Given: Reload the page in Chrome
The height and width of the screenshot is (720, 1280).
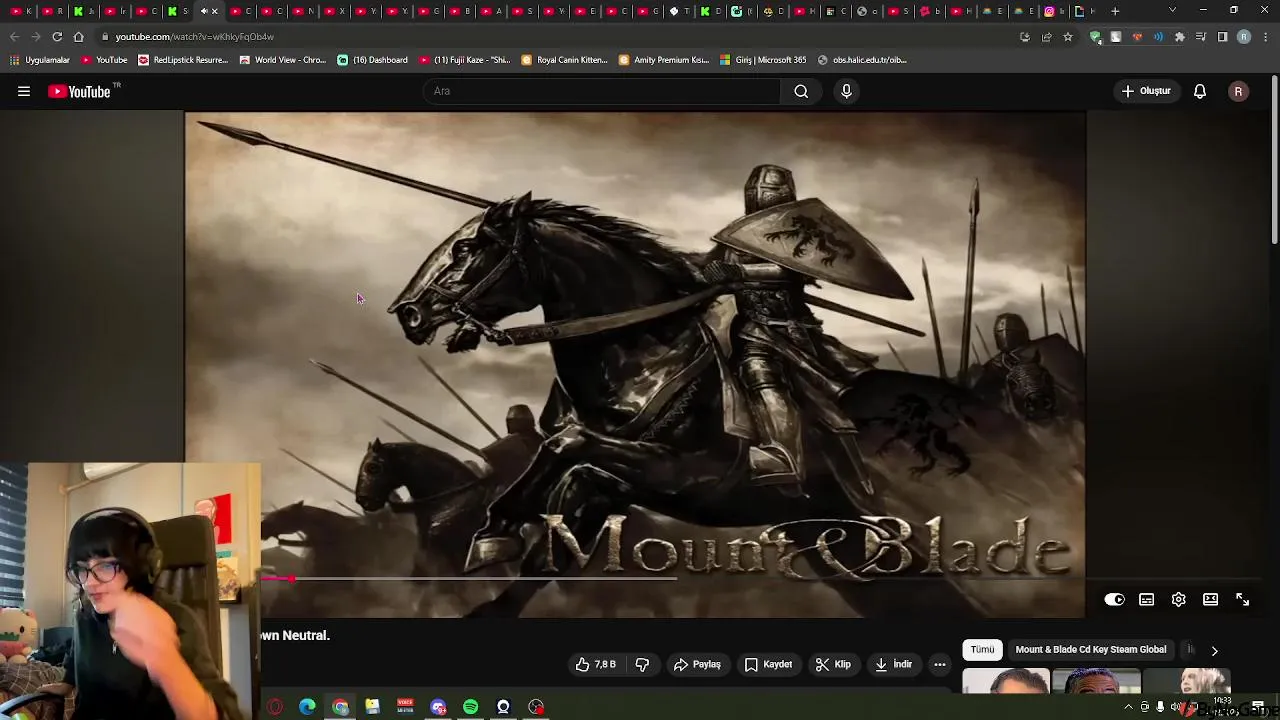Looking at the screenshot, I should [57, 37].
